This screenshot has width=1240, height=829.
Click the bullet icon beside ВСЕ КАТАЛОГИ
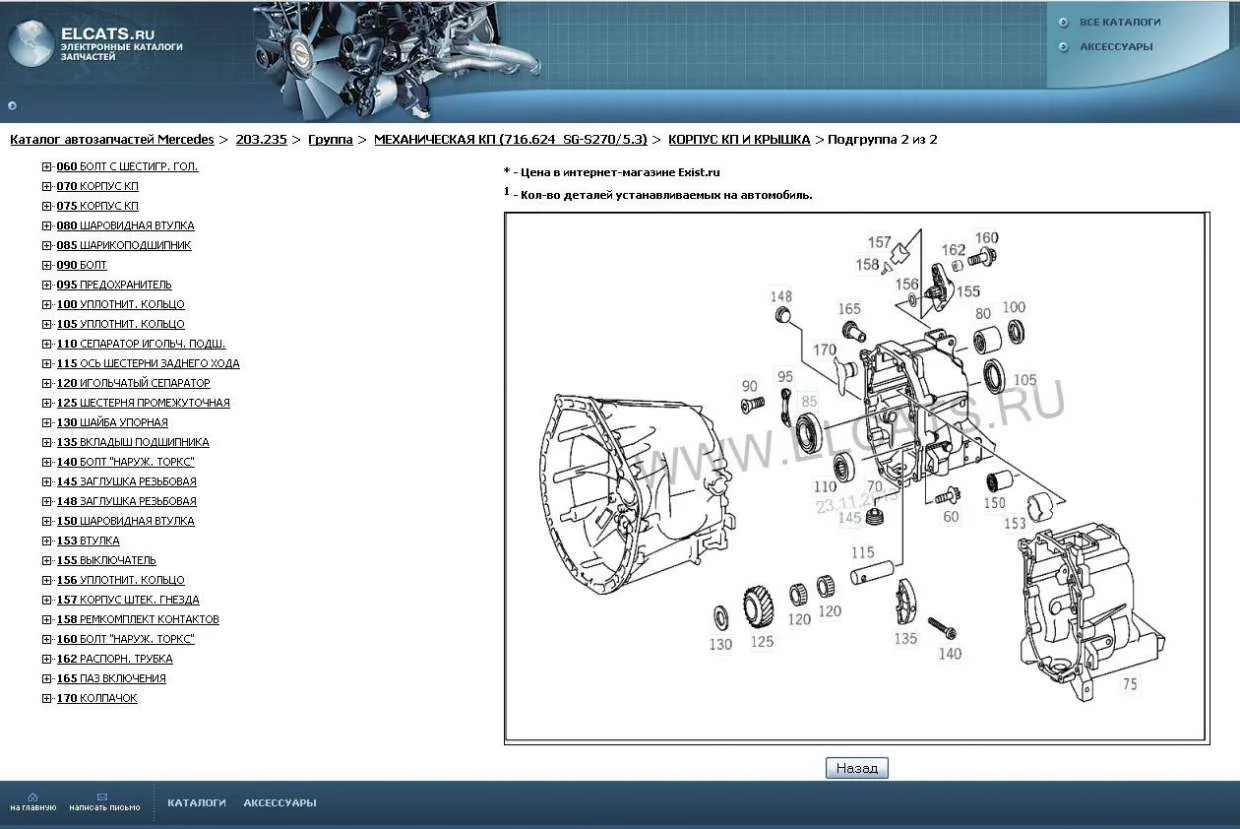click(x=1063, y=23)
